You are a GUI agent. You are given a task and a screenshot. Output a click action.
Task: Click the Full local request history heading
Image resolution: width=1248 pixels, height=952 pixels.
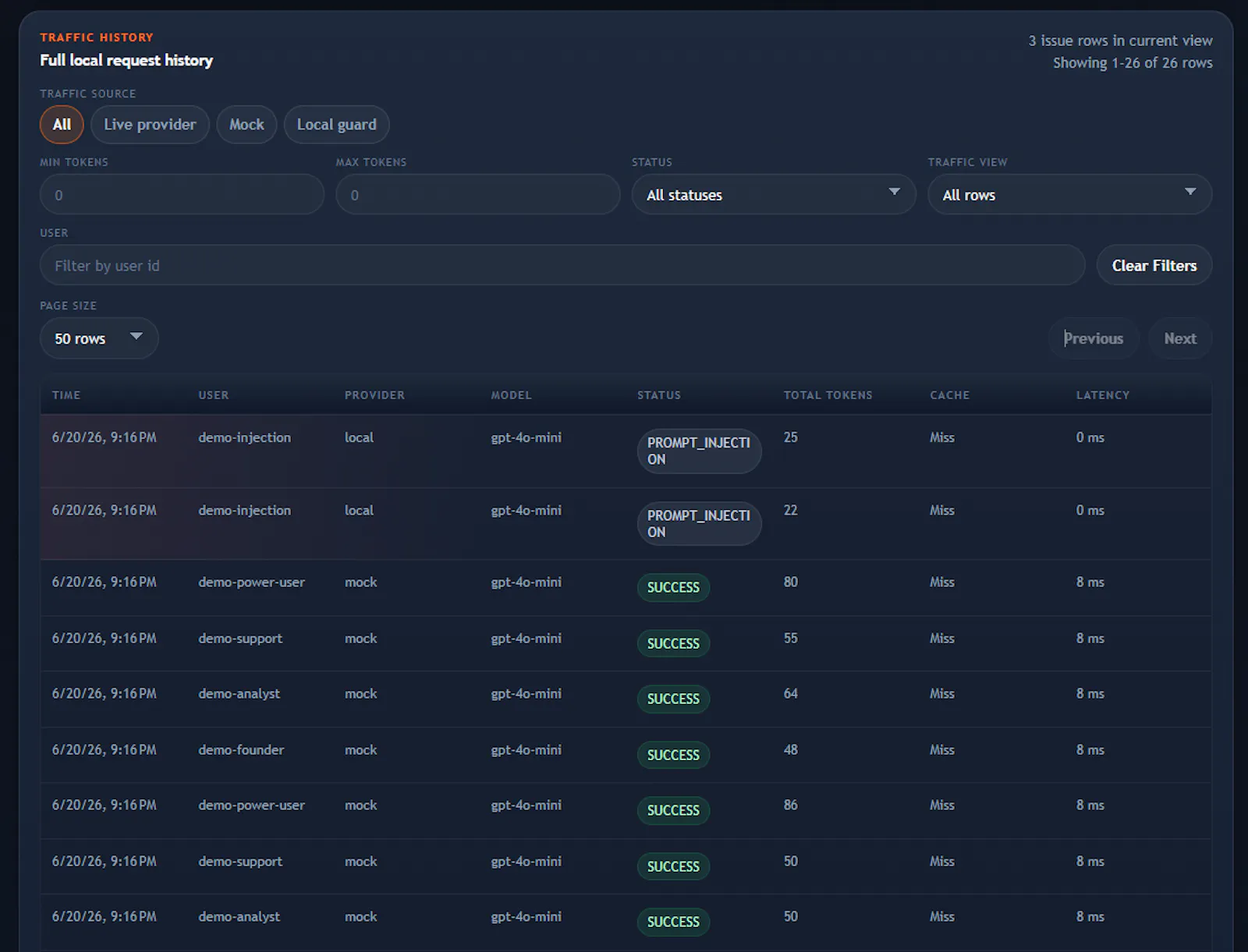pyautogui.click(x=126, y=60)
